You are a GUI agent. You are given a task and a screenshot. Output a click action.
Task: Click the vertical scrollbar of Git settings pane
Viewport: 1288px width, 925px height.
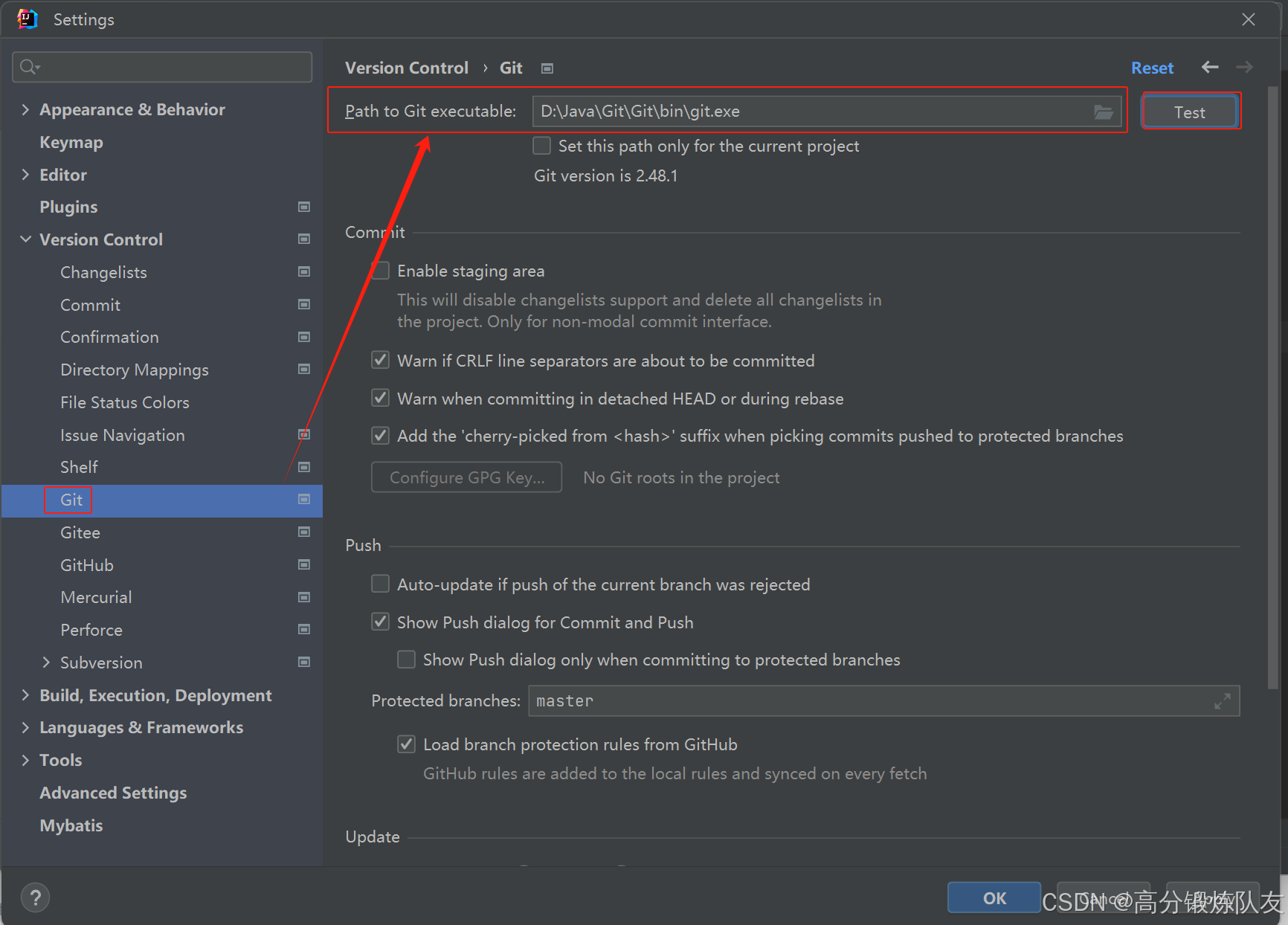point(1272,387)
